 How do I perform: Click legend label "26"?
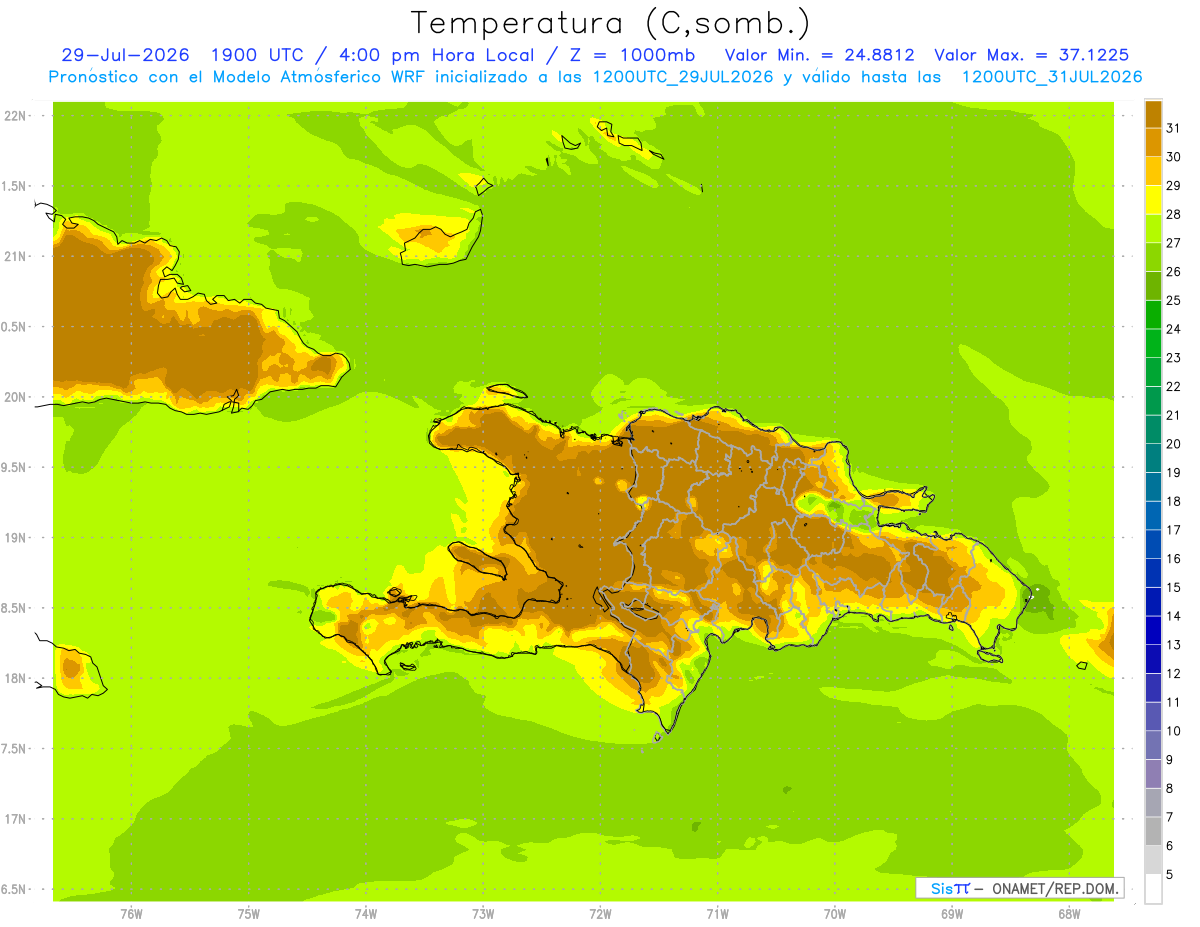[1174, 271]
